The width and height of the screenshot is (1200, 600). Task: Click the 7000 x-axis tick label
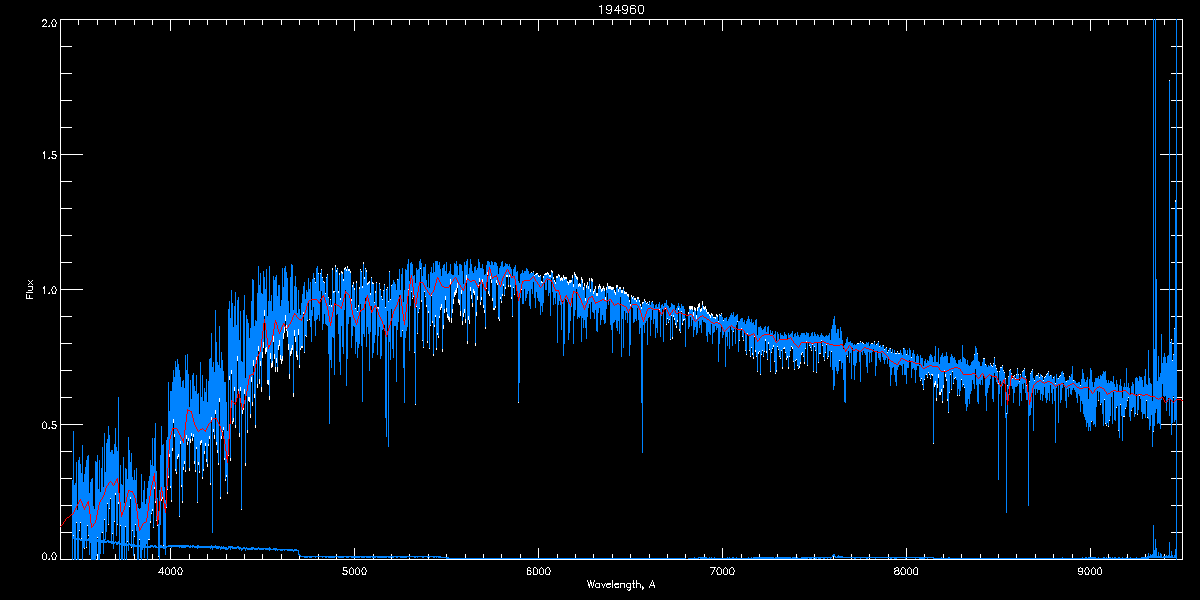[722, 571]
